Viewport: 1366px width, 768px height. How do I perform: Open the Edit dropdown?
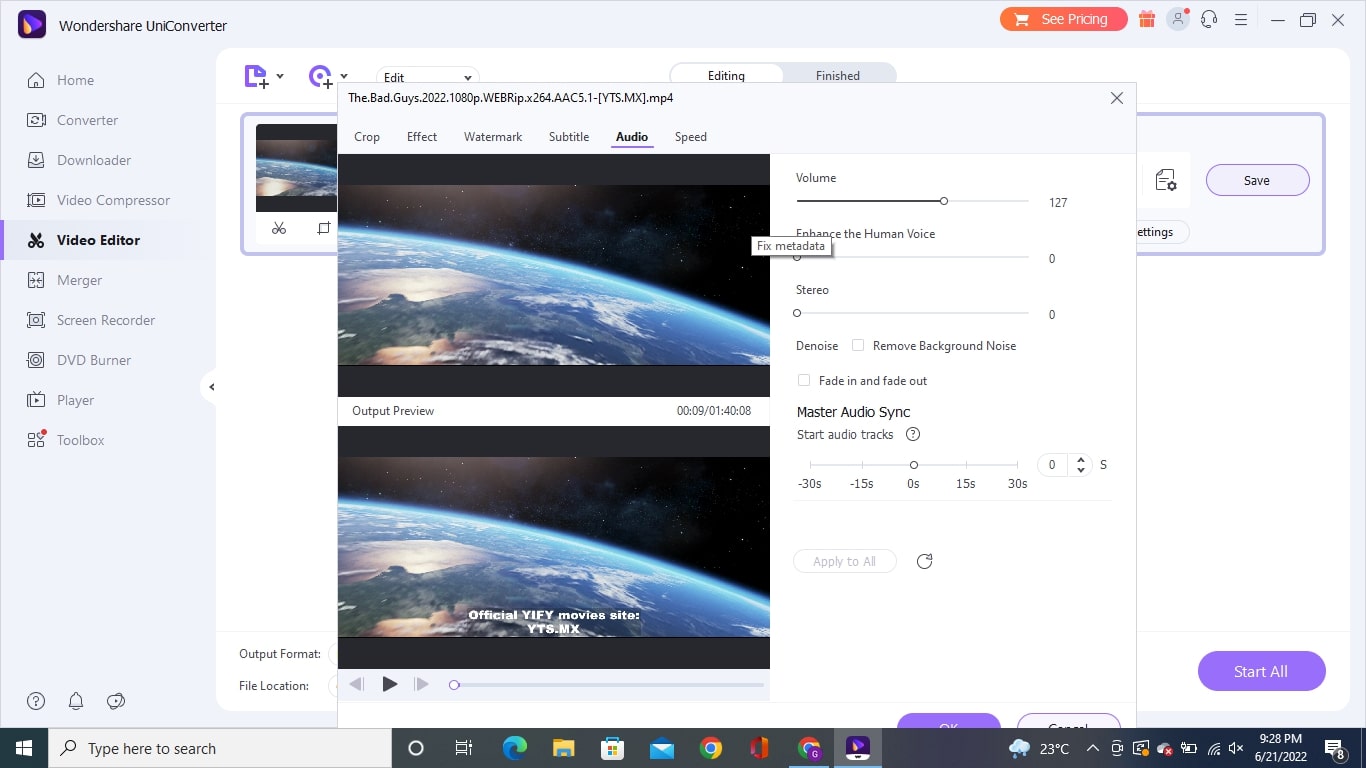pyautogui.click(x=428, y=77)
